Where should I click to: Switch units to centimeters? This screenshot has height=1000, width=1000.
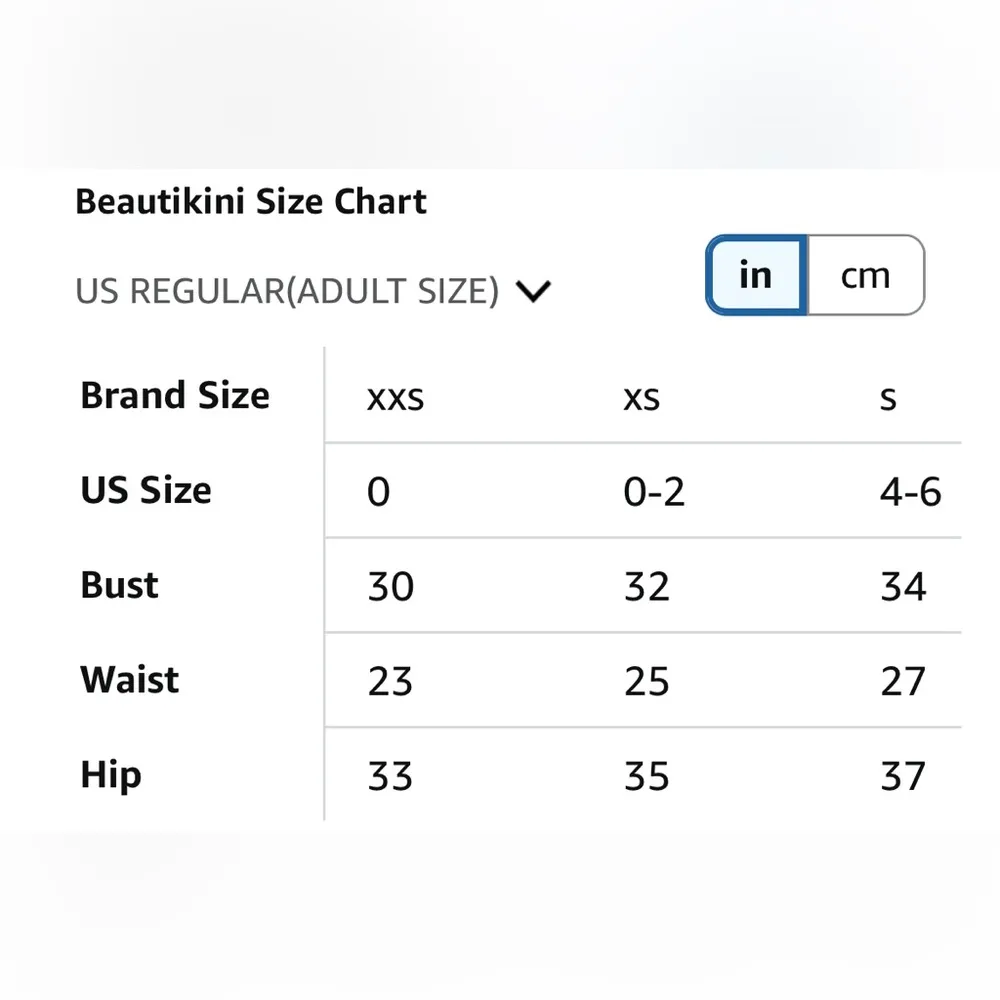click(x=865, y=276)
